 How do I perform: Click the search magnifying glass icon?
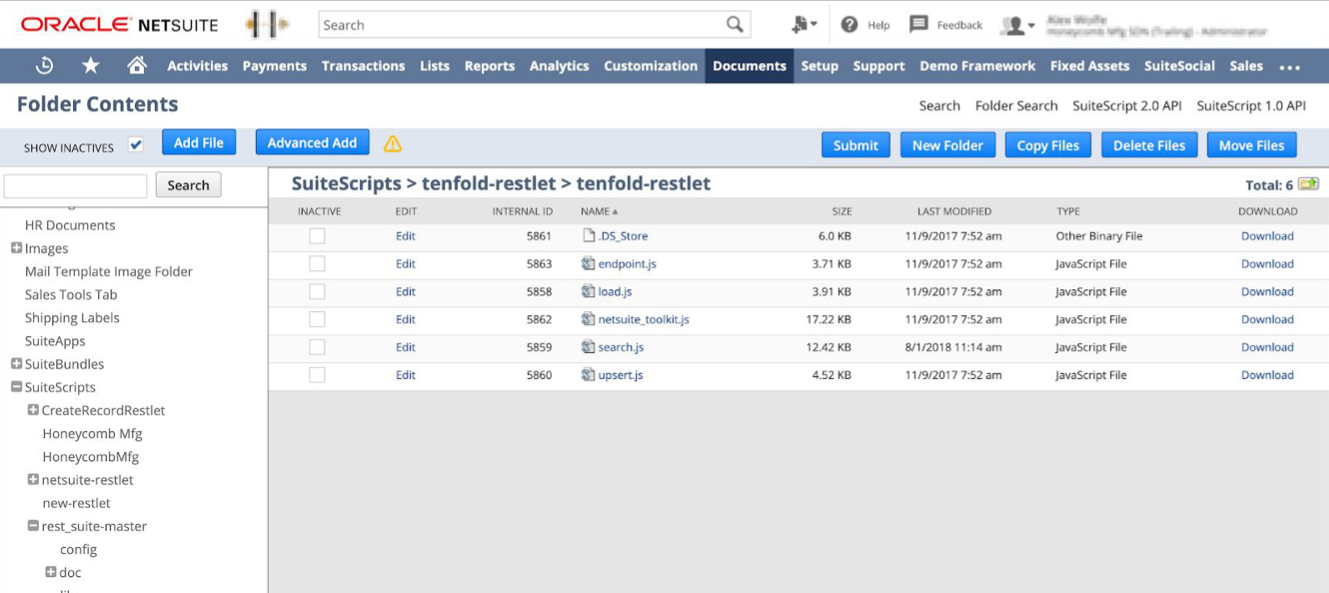pyautogui.click(x=735, y=25)
